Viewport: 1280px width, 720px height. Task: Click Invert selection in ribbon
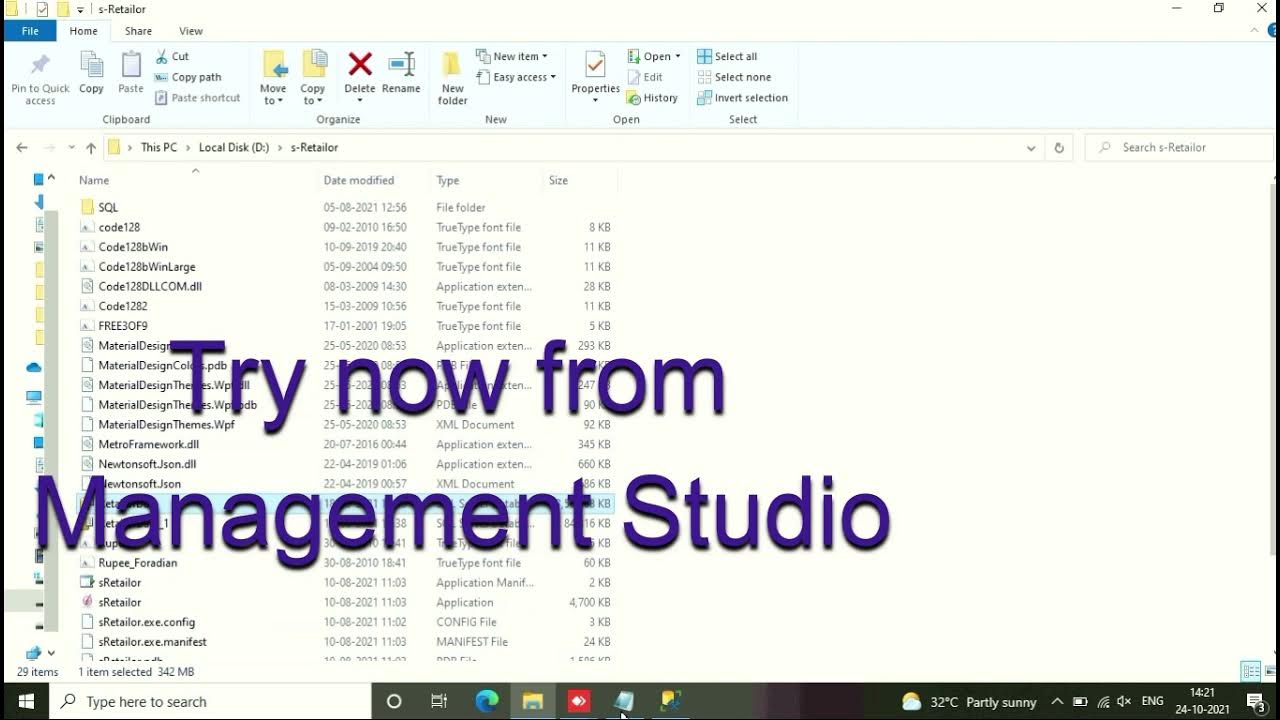pos(743,98)
